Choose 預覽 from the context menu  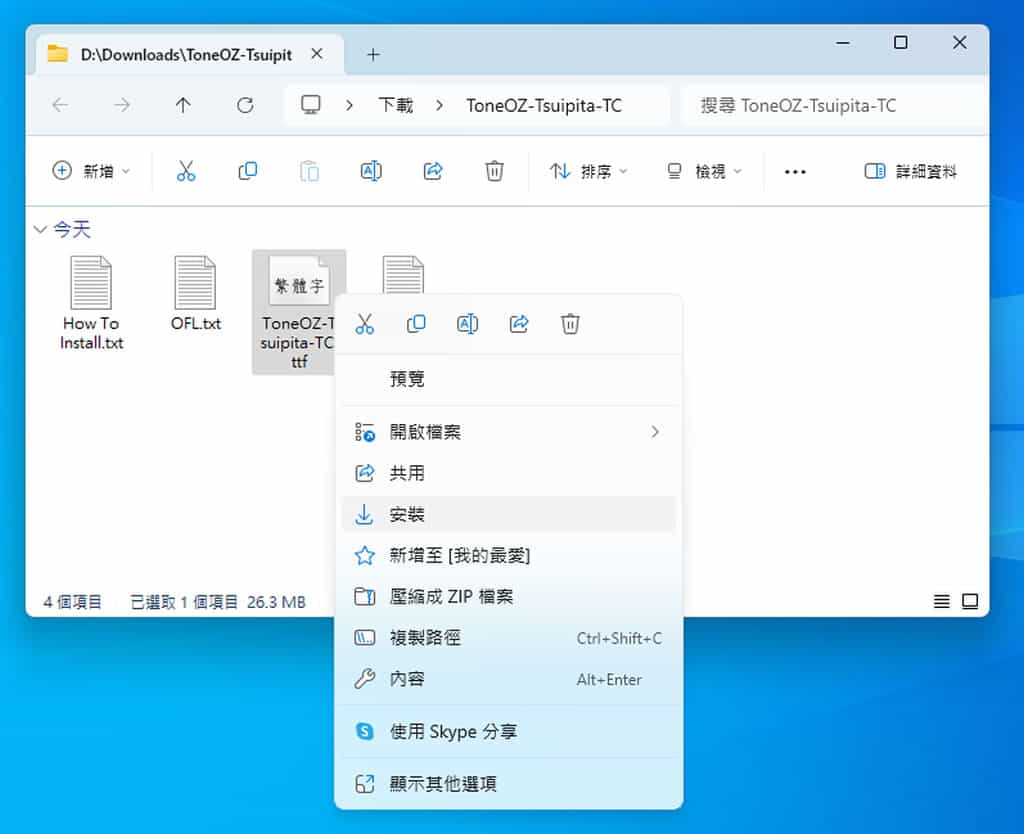509,379
